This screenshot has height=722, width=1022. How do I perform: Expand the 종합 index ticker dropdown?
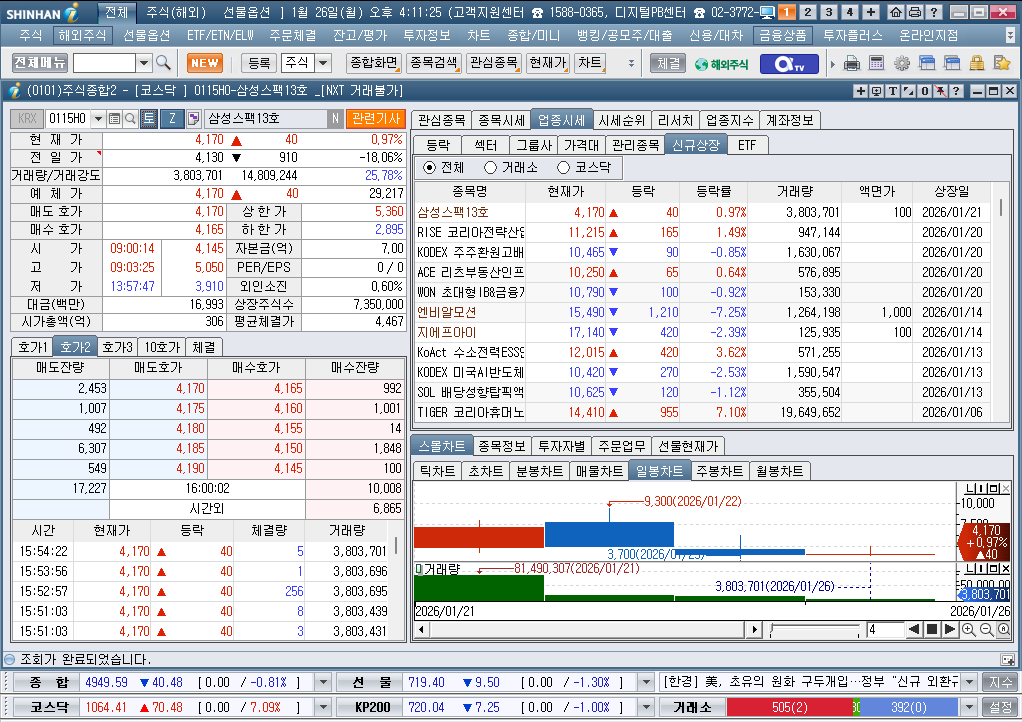[x=323, y=682]
